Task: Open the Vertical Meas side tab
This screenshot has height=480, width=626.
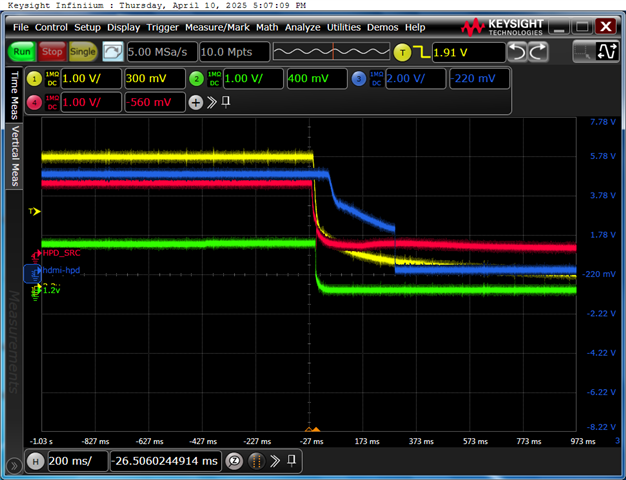Action: 14,156
